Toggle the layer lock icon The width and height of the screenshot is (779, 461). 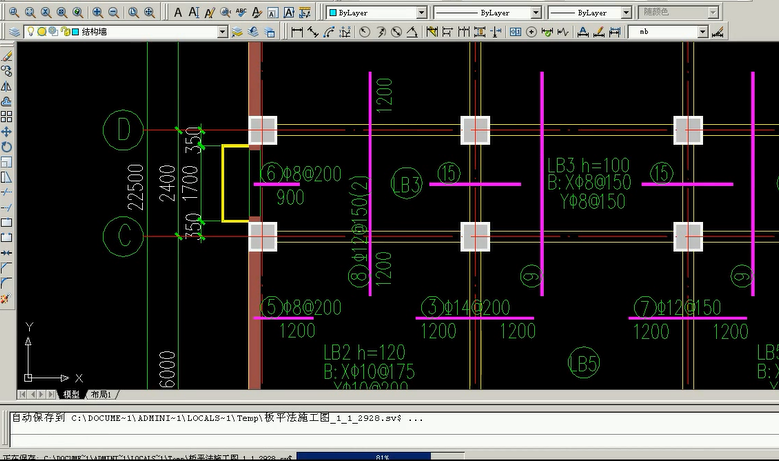click(63, 32)
